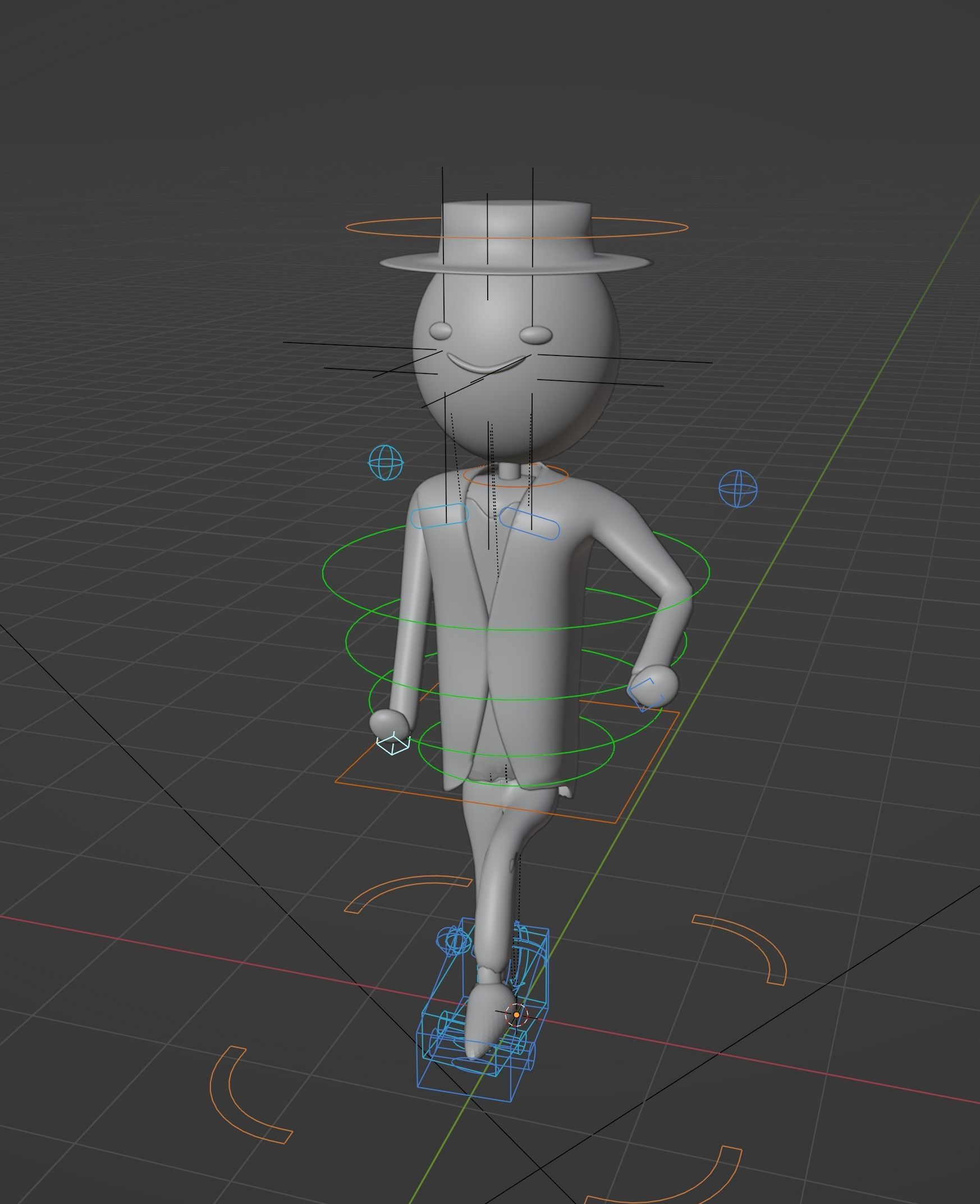Select the cyan sphere widget left of torso
This screenshot has height=1204, width=980.
(x=386, y=463)
